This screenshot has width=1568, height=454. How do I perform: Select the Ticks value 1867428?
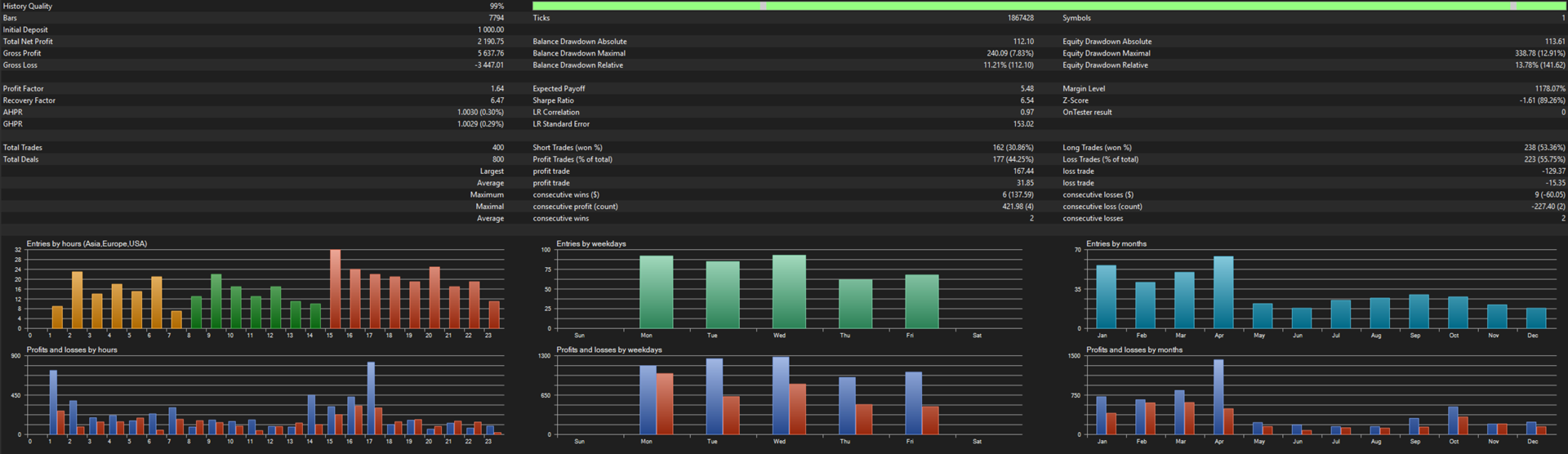point(1020,18)
